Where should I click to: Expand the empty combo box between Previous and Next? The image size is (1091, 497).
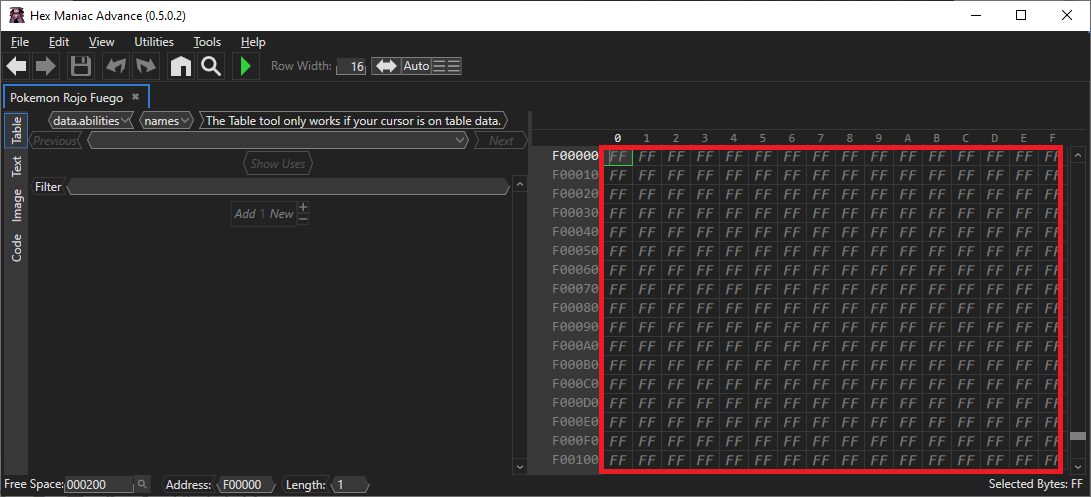[x=460, y=141]
